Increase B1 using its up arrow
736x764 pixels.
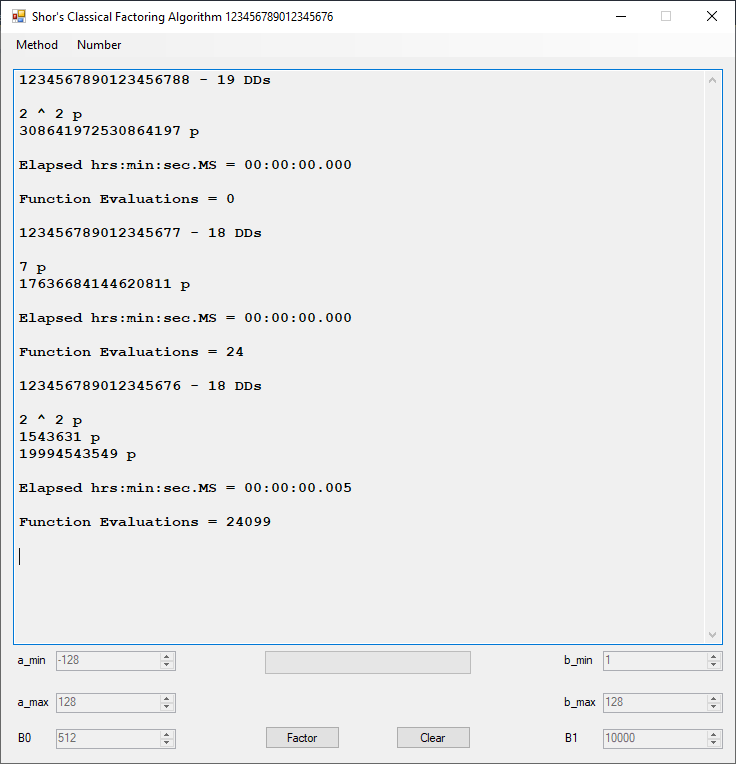714,734
